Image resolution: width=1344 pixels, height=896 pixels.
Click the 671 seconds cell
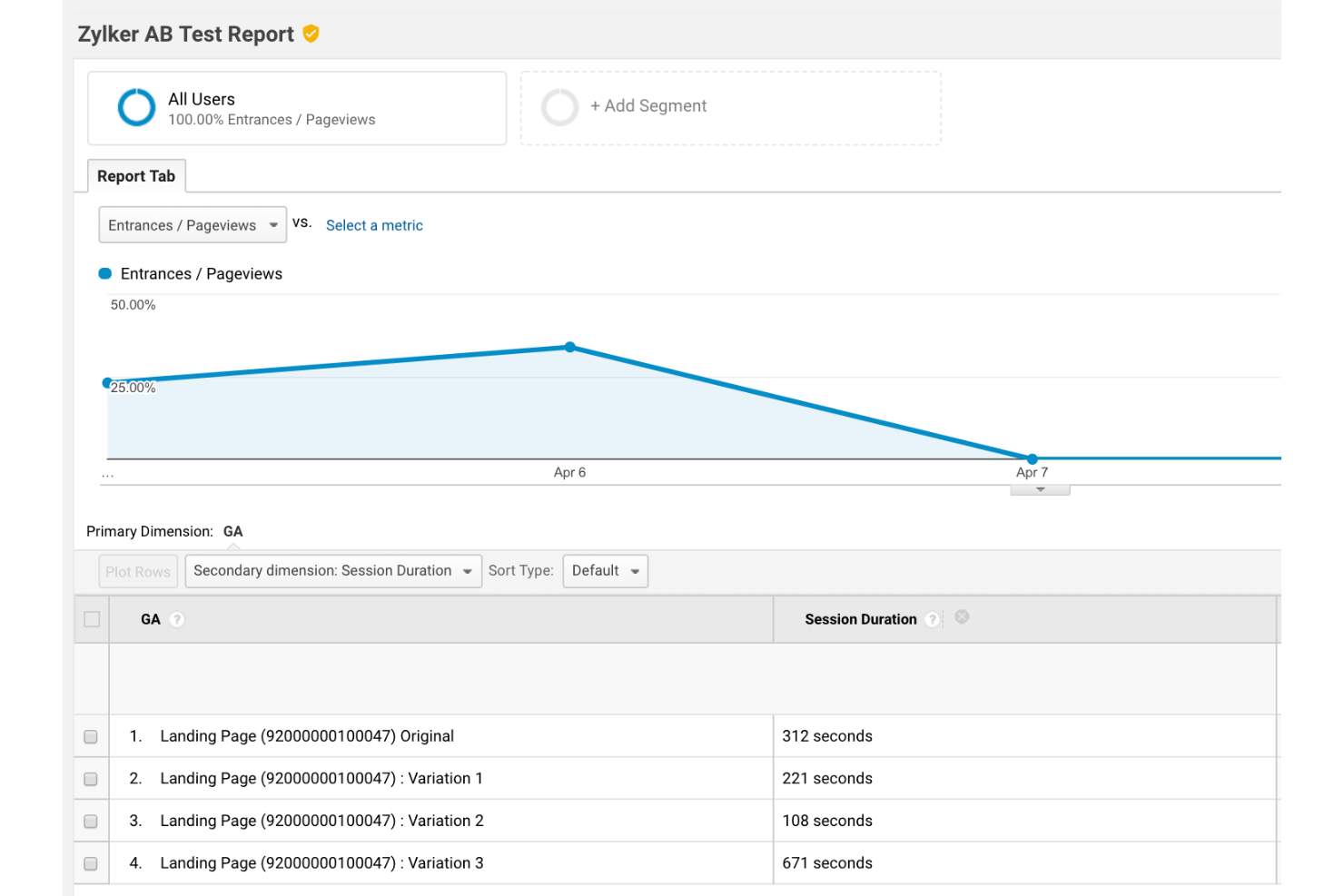[827, 863]
